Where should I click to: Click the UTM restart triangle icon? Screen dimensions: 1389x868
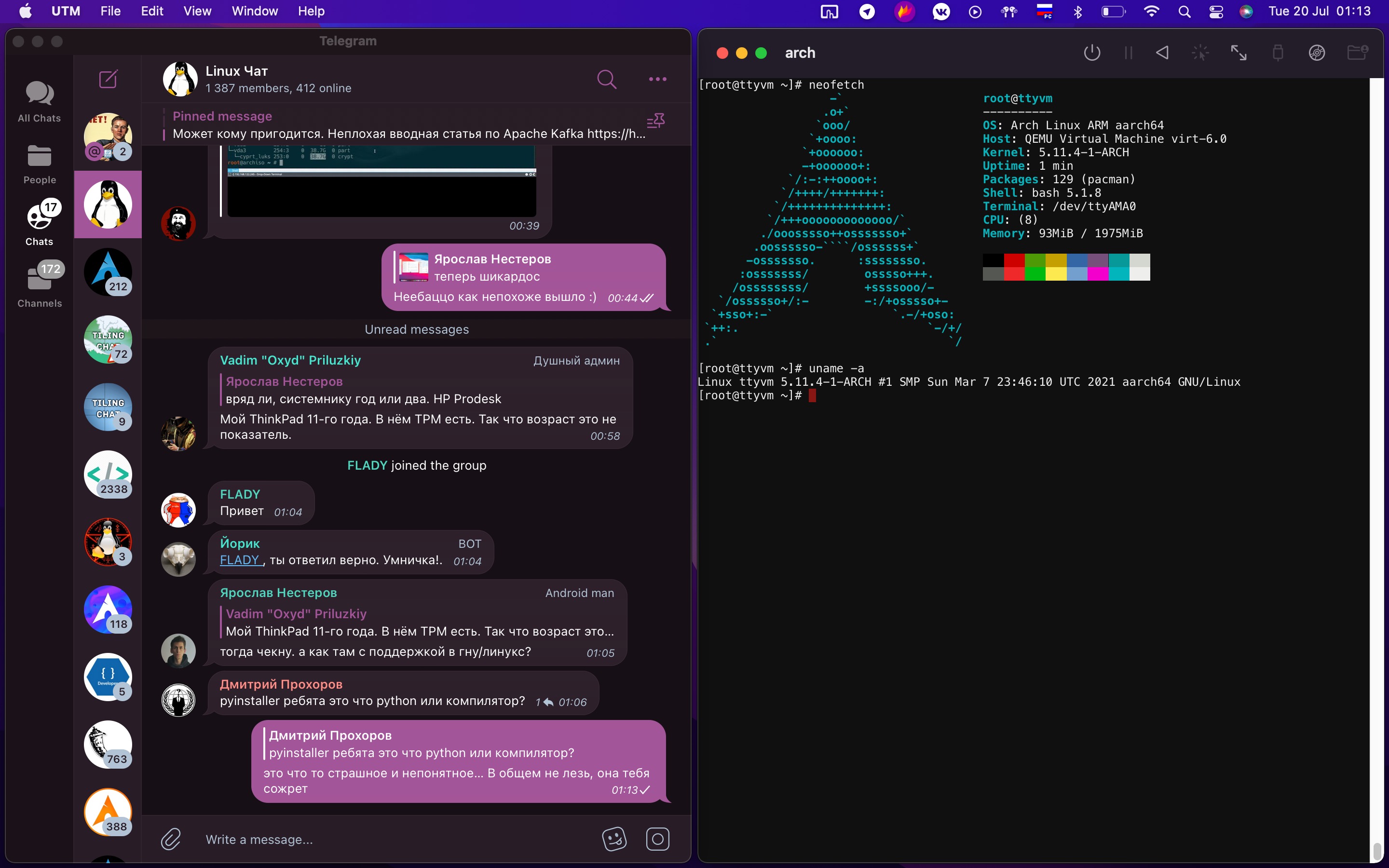click(x=1162, y=54)
